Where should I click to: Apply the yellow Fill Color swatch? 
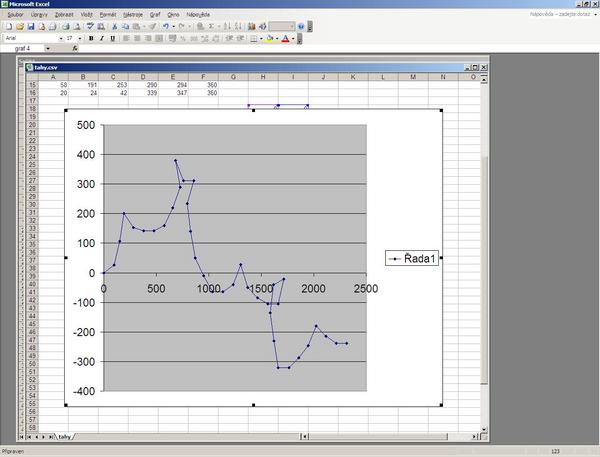pos(270,38)
